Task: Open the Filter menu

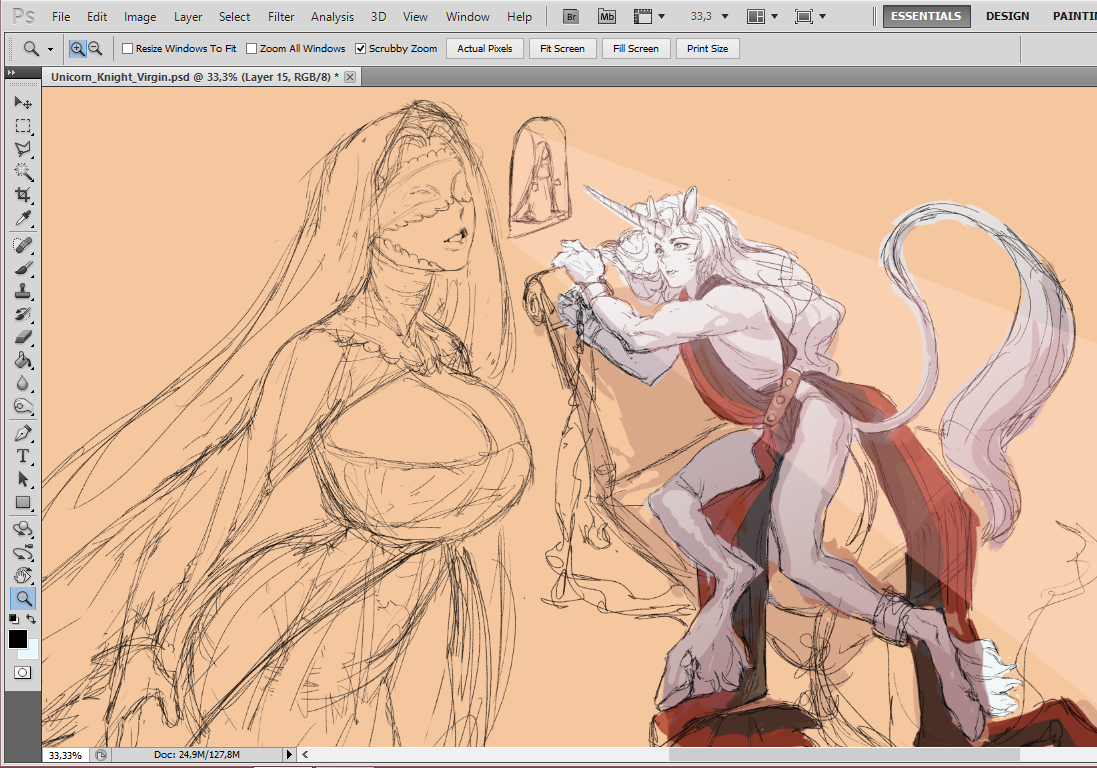Action: point(281,17)
